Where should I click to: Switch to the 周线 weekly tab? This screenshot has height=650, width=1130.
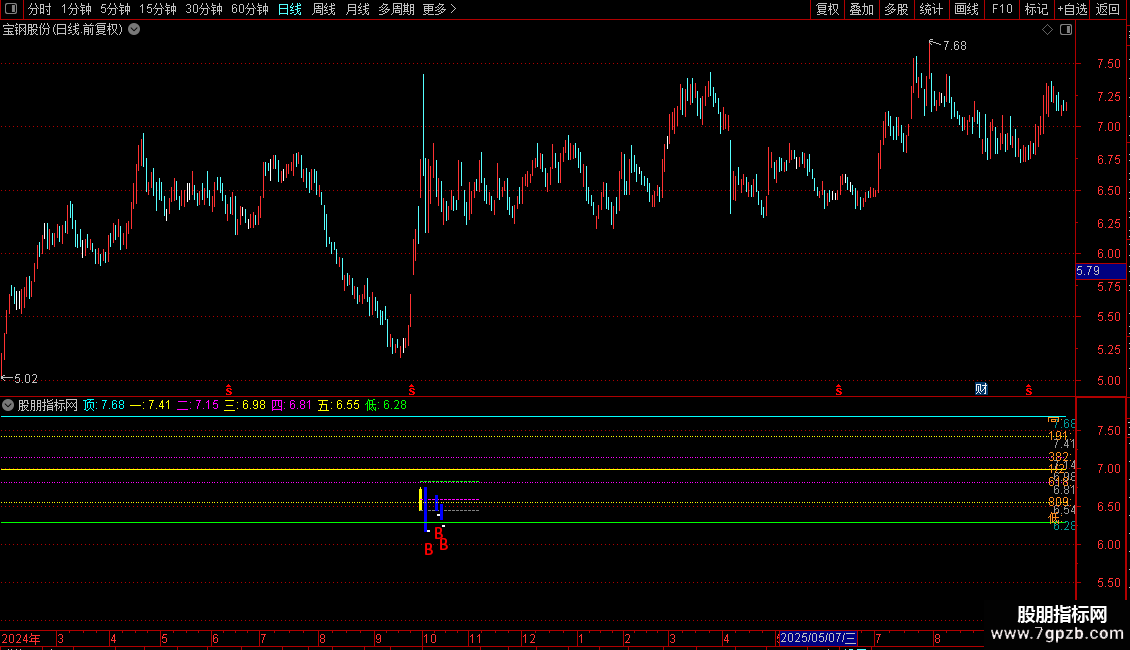coord(324,10)
